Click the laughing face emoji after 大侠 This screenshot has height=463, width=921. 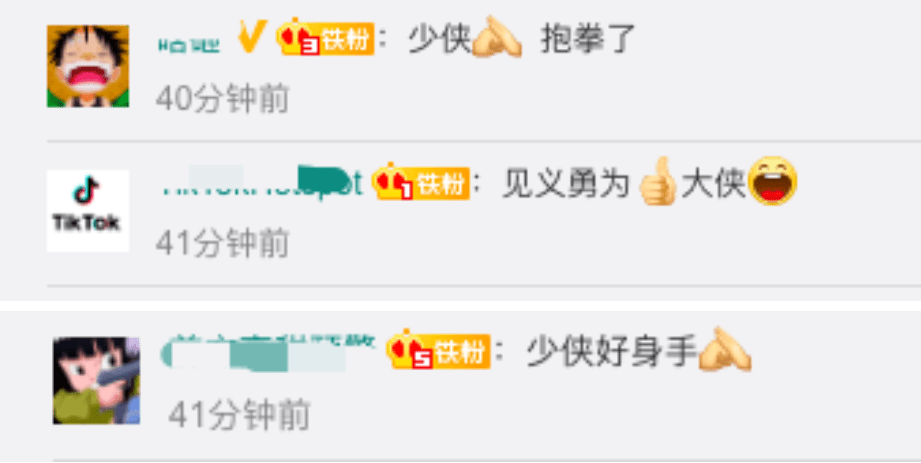click(x=772, y=181)
